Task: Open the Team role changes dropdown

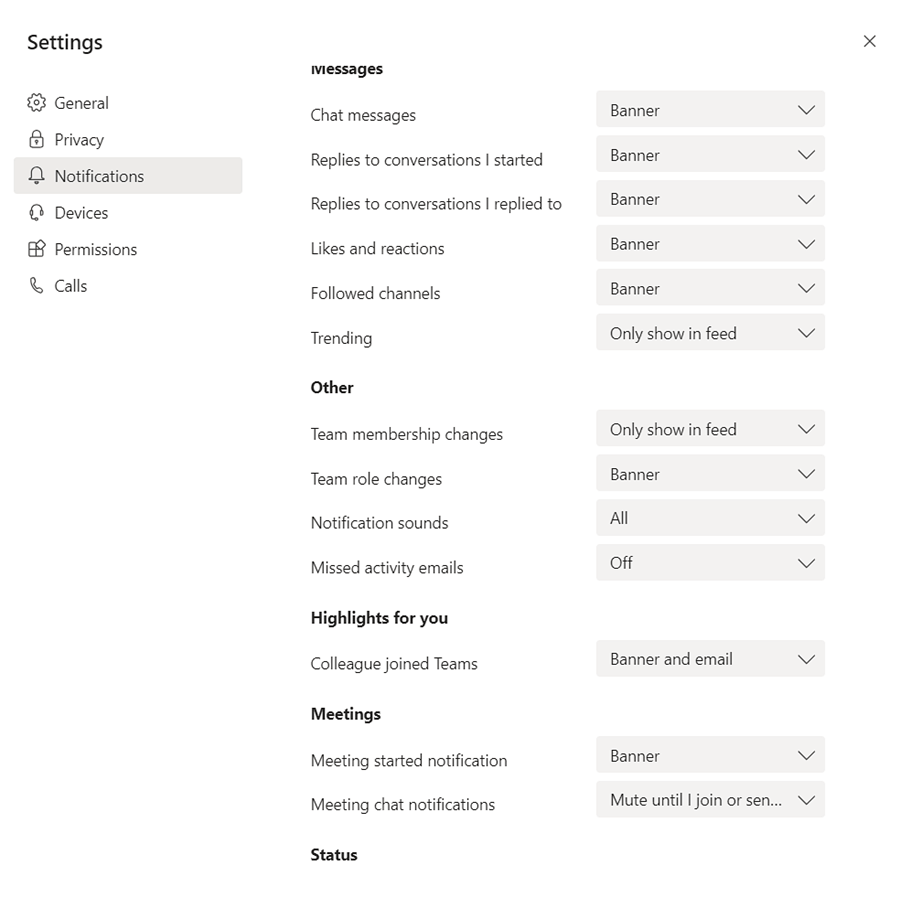Action: pyautogui.click(x=710, y=473)
